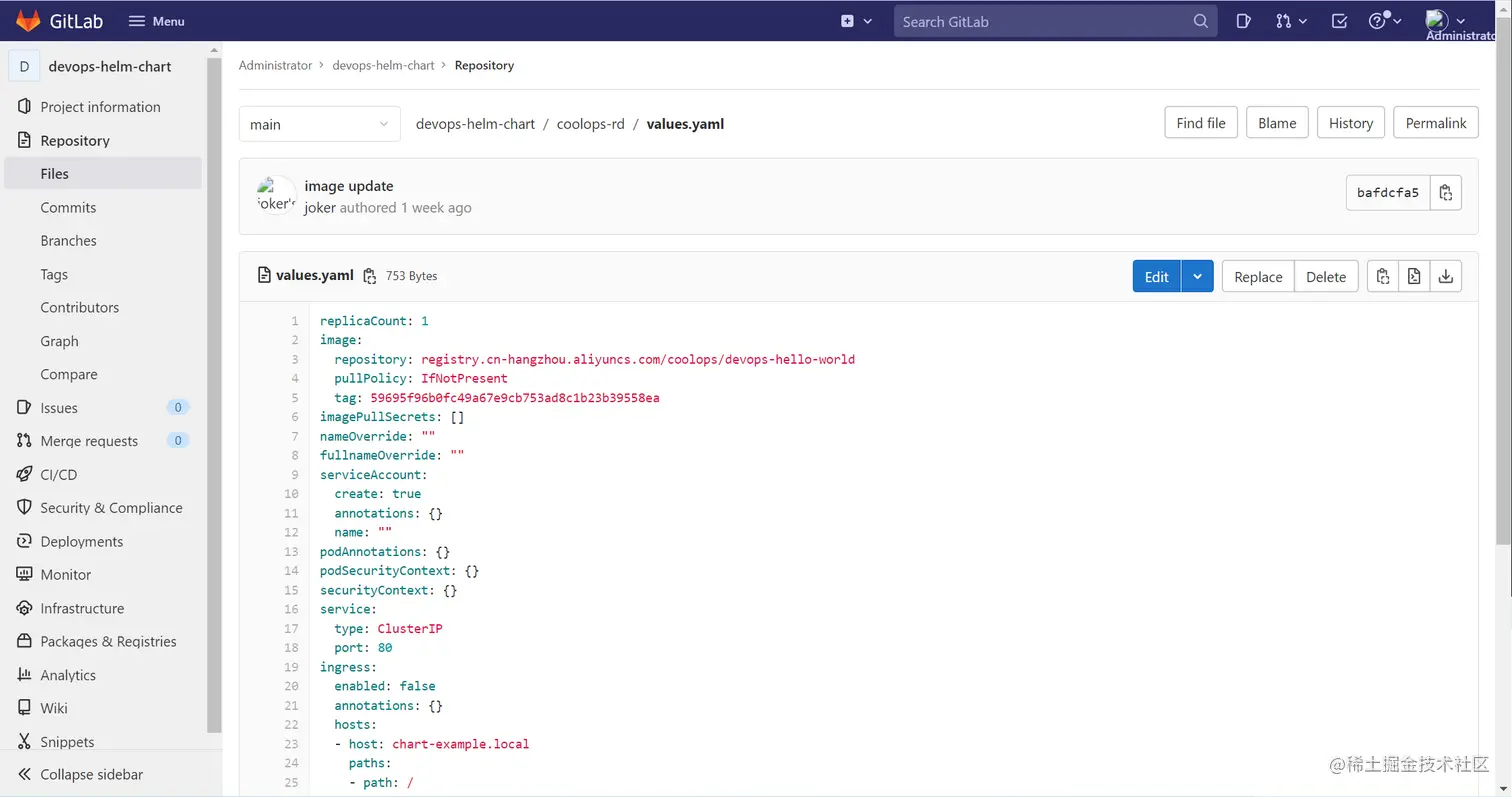
Task: Open Project information in sidebar
Action: tap(103, 107)
